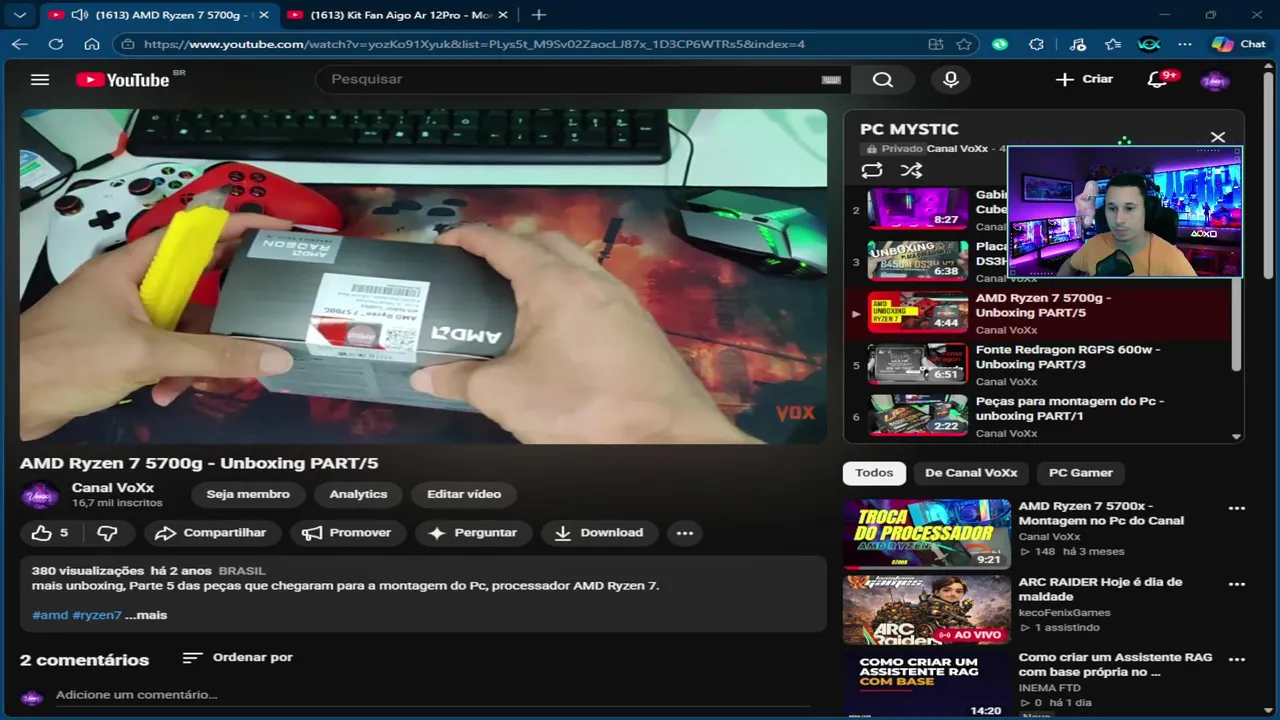Open the on-screen keyboard icon in search
Viewport: 1280px width, 720px height.
pyautogui.click(x=831, y=80)
